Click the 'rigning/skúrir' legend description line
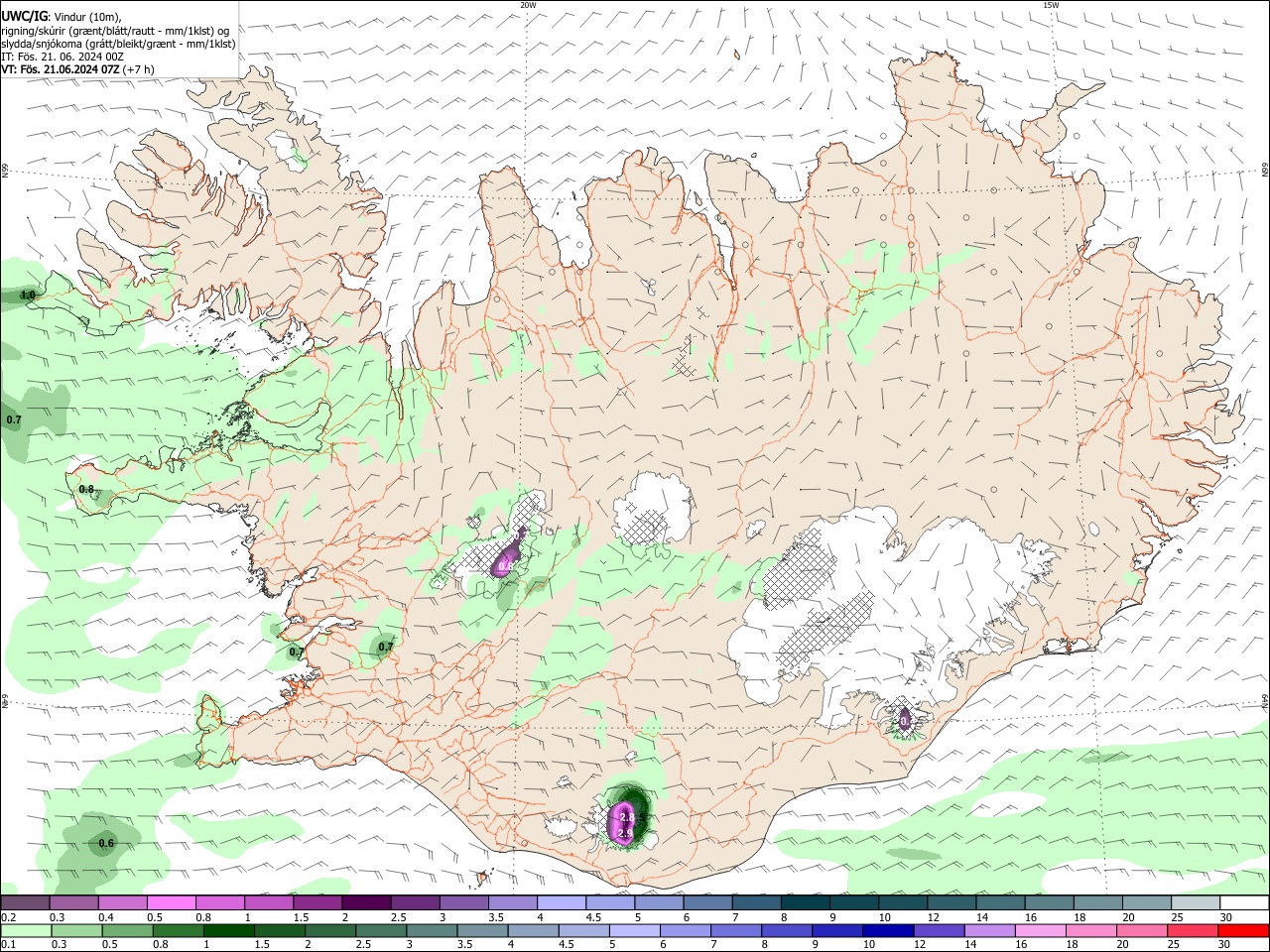 pyautogui.click(x=115, y=30)
